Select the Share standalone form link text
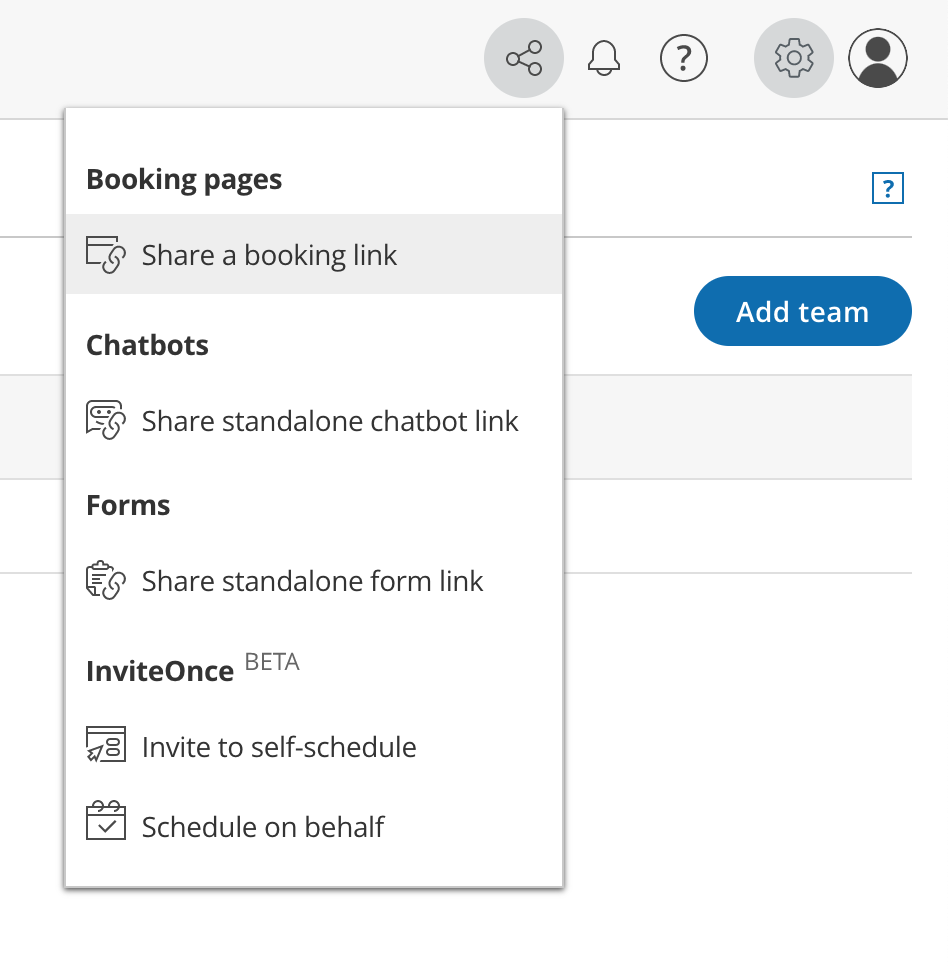The width and height of the screenshot is (948, 966). [x=312, y=581]
